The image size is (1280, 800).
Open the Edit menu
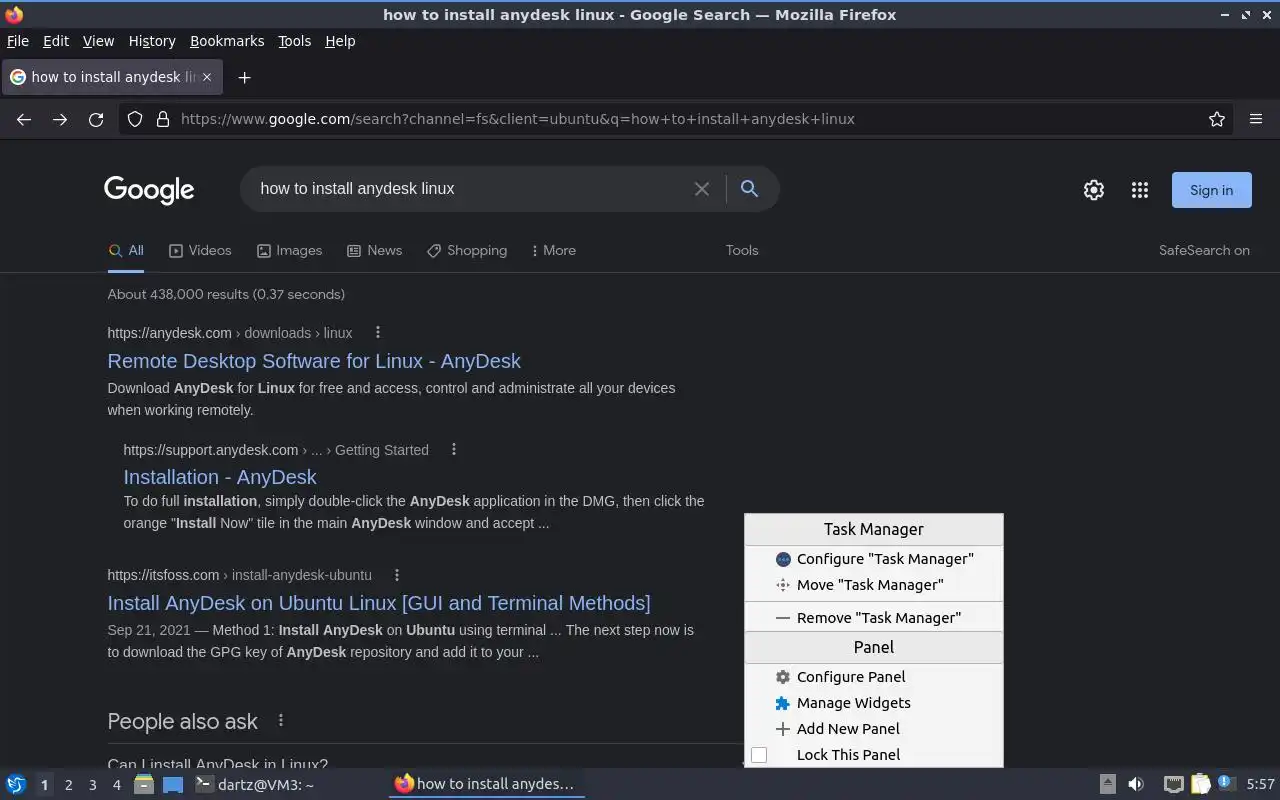[x=56, y=41]
